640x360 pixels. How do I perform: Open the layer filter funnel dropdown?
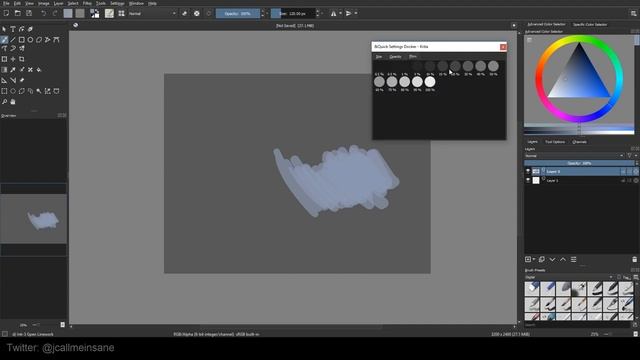[x=631, y=156]
